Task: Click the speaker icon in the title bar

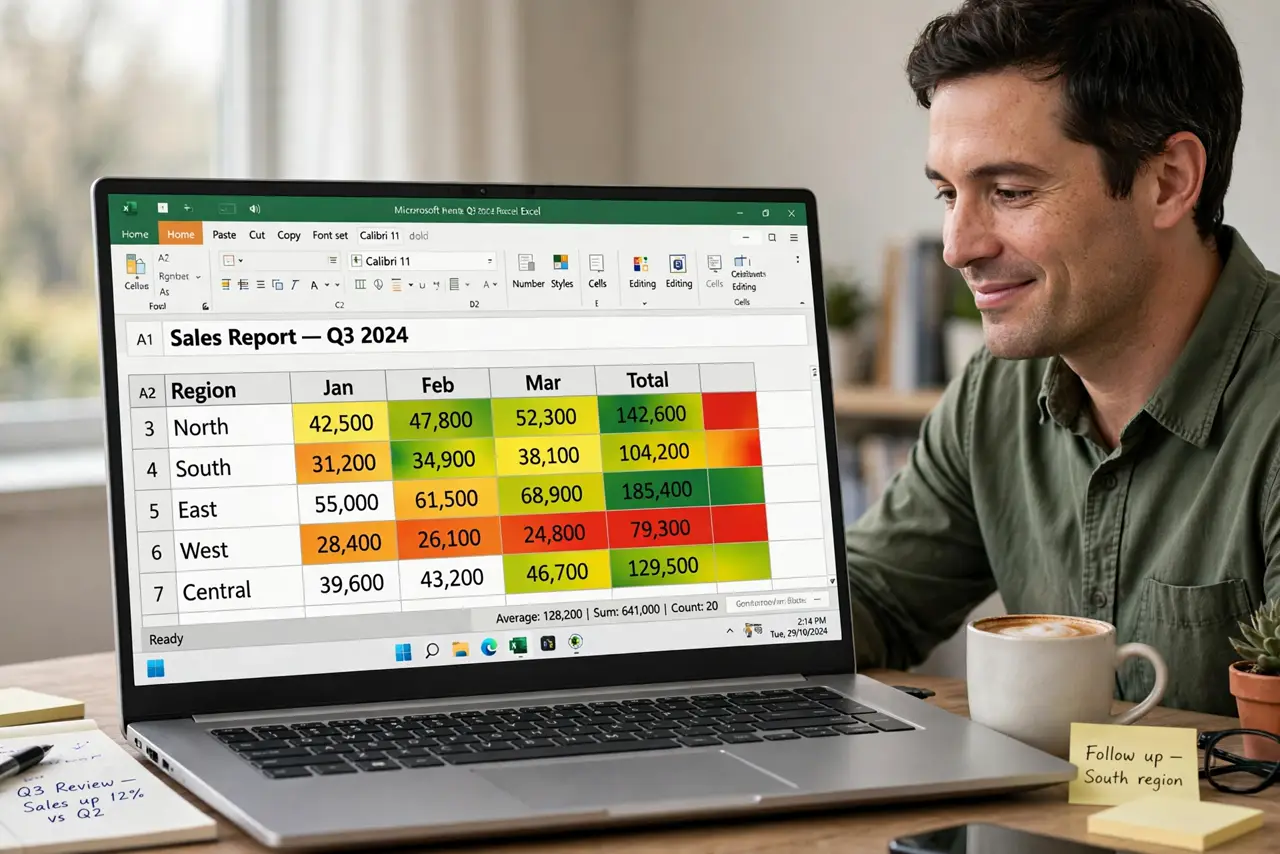Action: pos(254,209)
